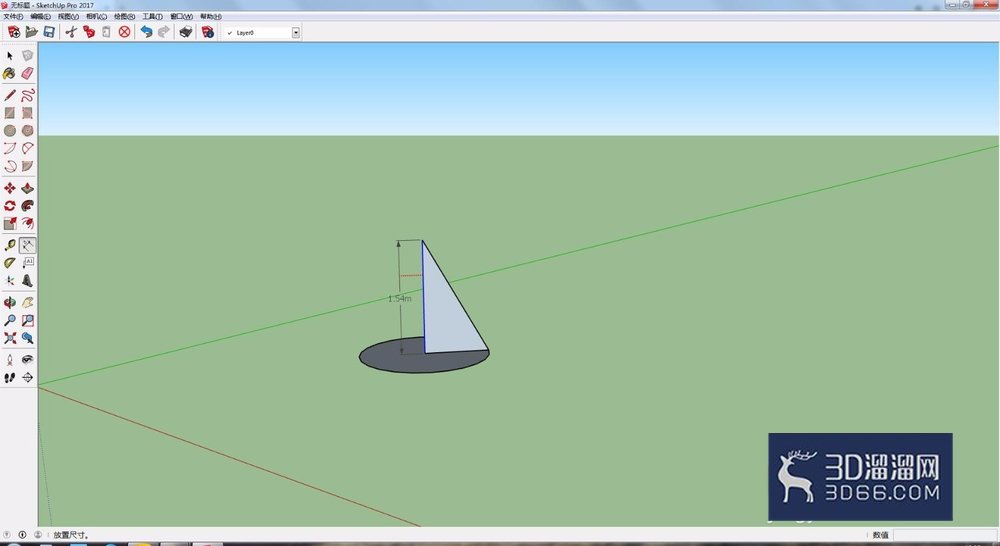Click the Zoom Extents tool
The width and height of the screenshot is (1000, 546).
pos(10,338)
